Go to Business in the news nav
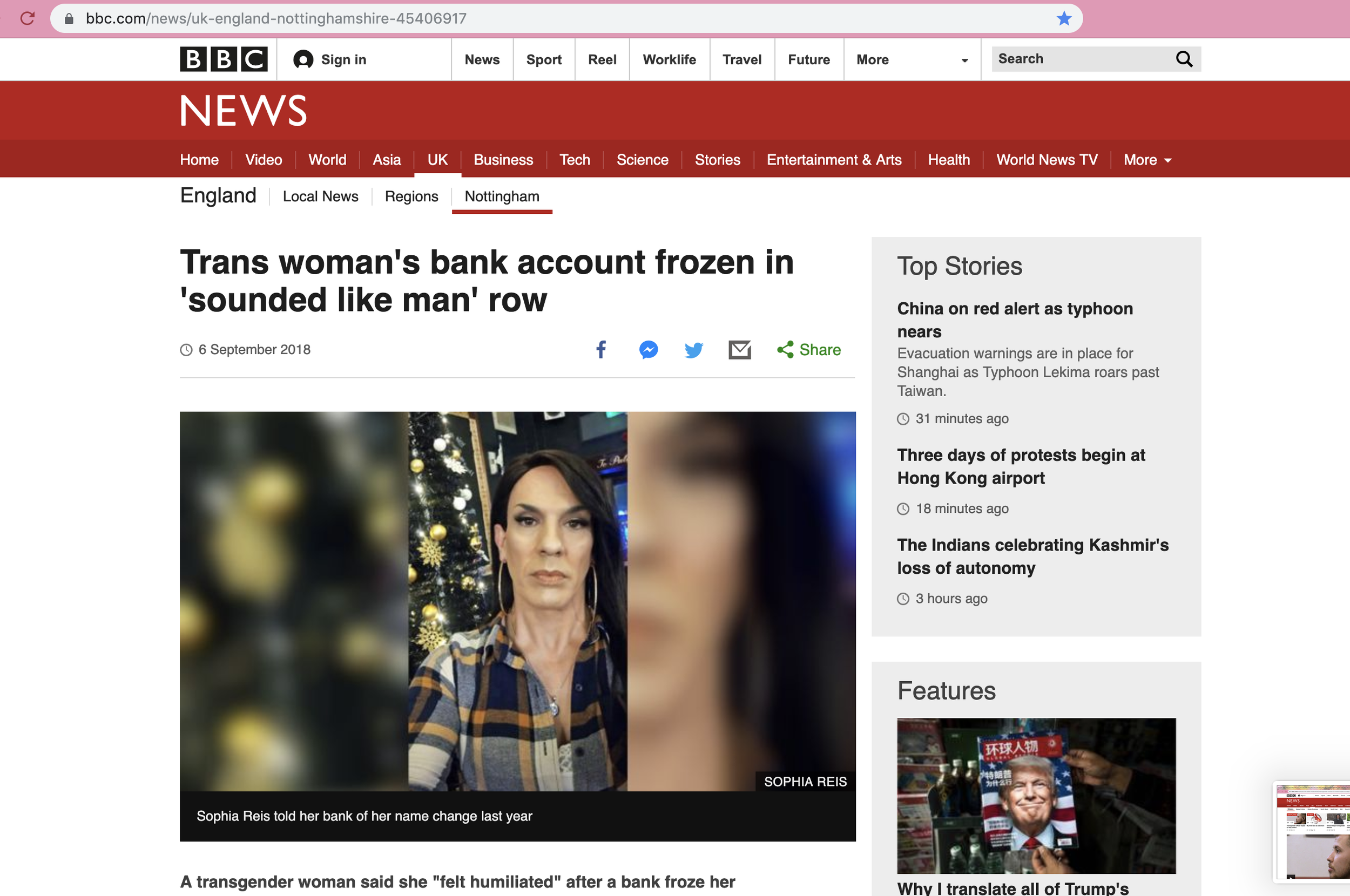Screen dimensions: 1350x896 click(x=503, y=160)
